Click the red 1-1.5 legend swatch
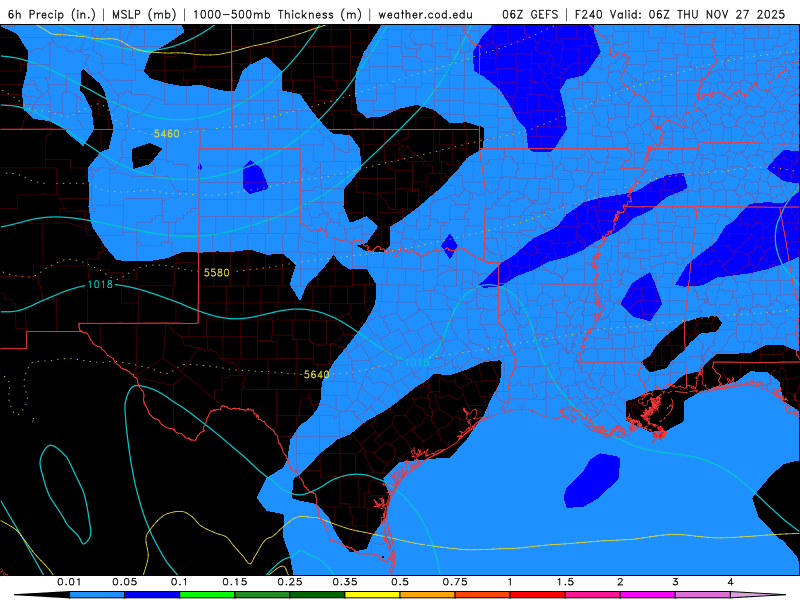800x600 pixels. (538, 595)
